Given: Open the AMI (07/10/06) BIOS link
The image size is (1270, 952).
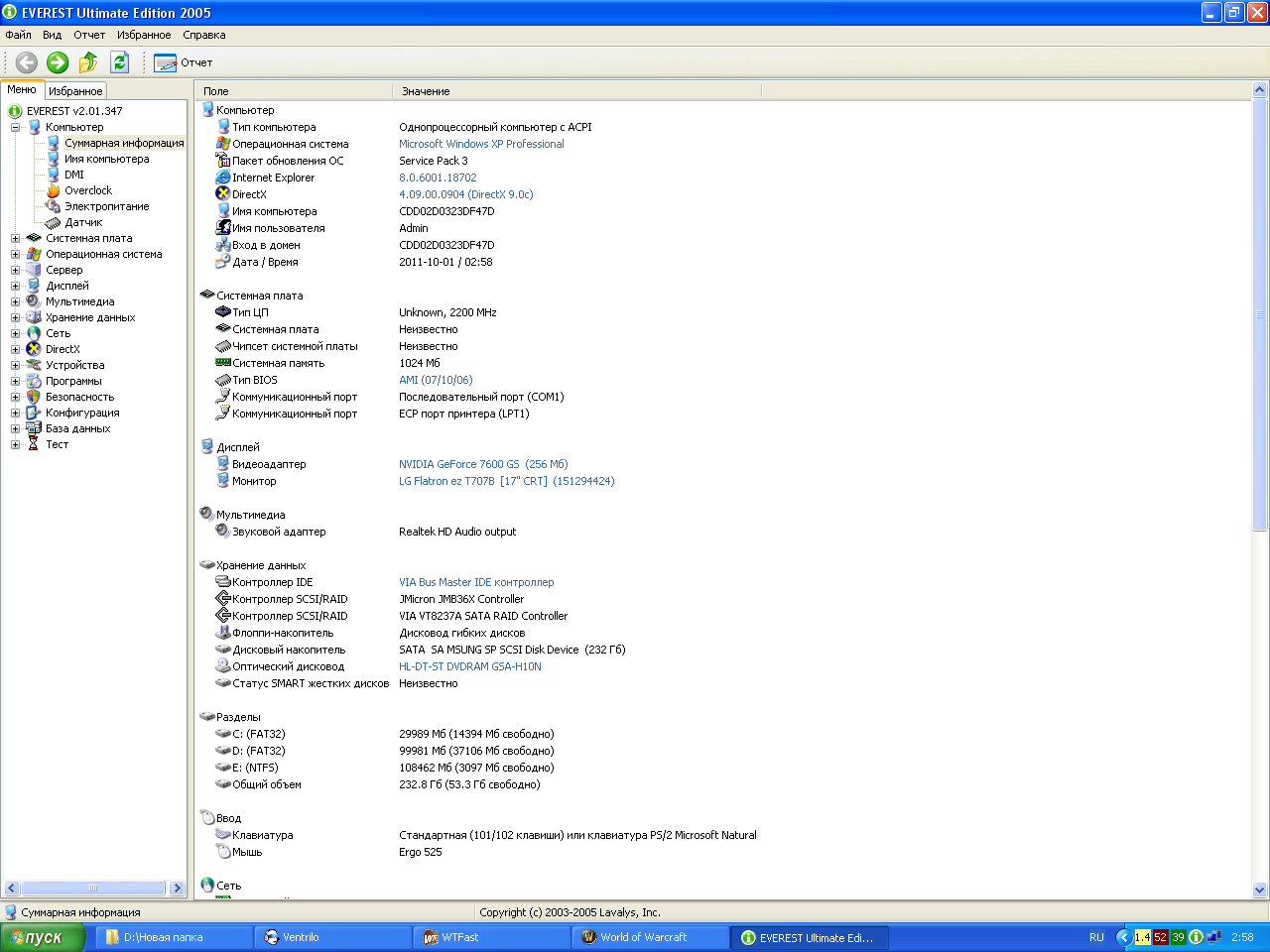Looking at the screenshot, I should [x=436, y=380].
